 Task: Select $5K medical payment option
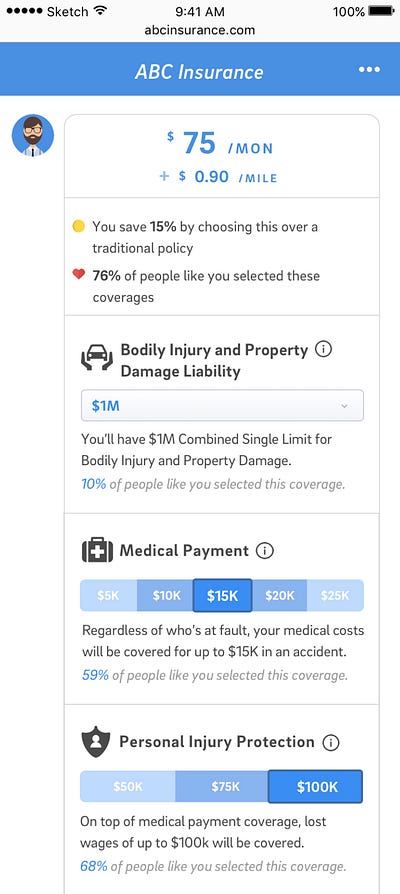pyautogui.click(x=109, y=596)
